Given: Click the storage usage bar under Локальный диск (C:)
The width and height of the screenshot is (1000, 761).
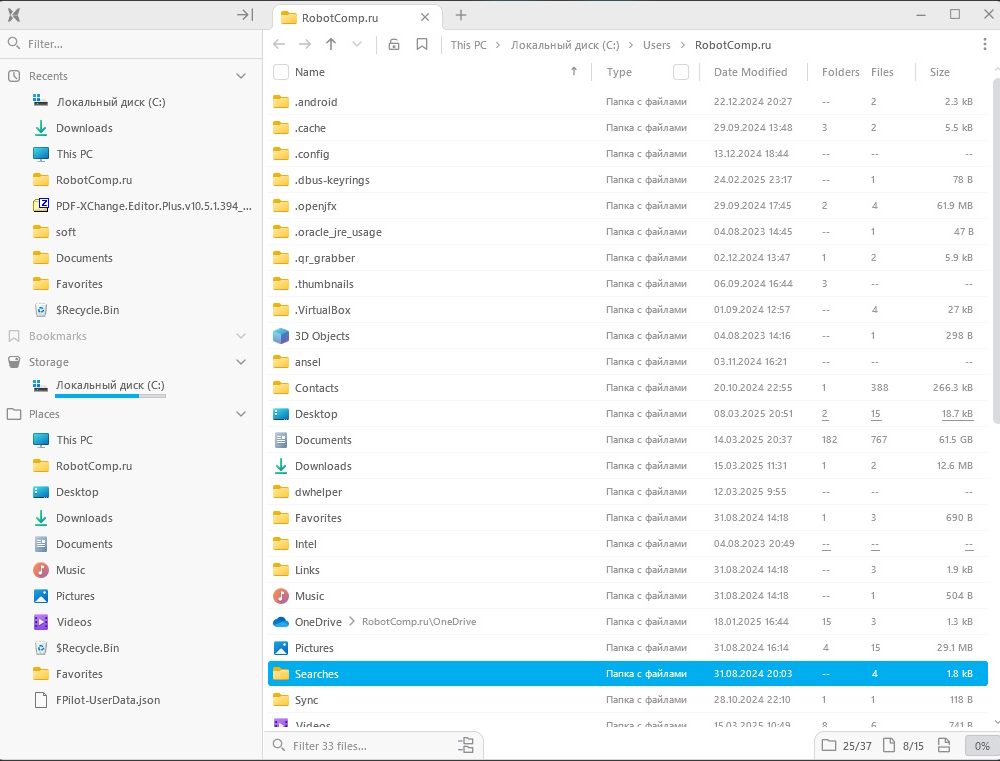Looking at the screenshot, I should (x=110, y=396).
